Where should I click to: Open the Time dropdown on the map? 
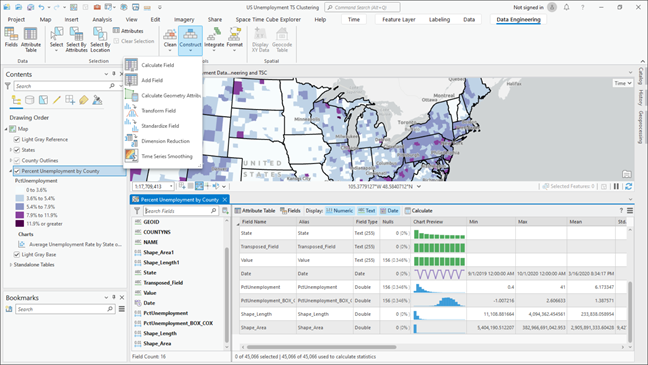click(623, 83)
